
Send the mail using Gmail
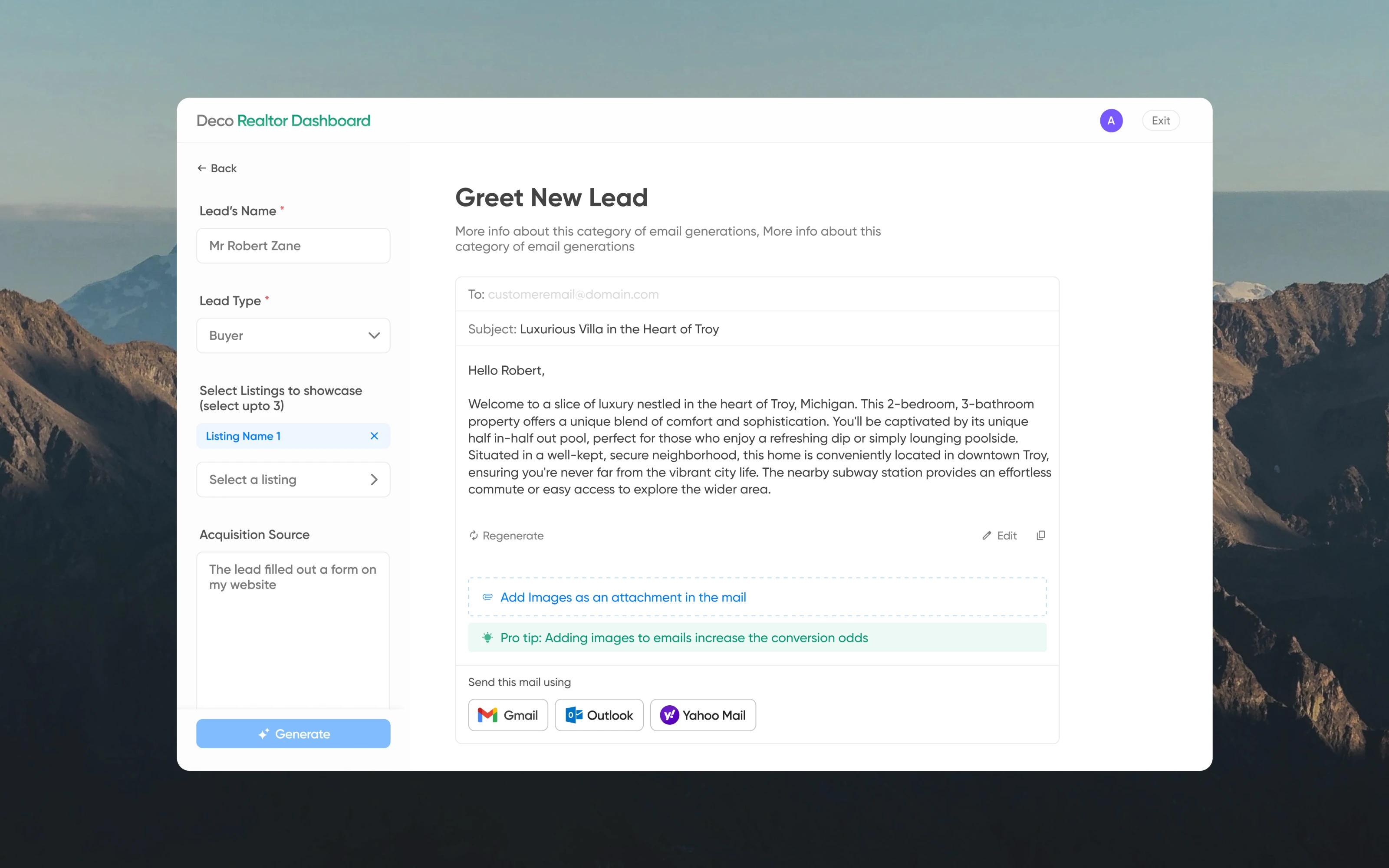508,715
